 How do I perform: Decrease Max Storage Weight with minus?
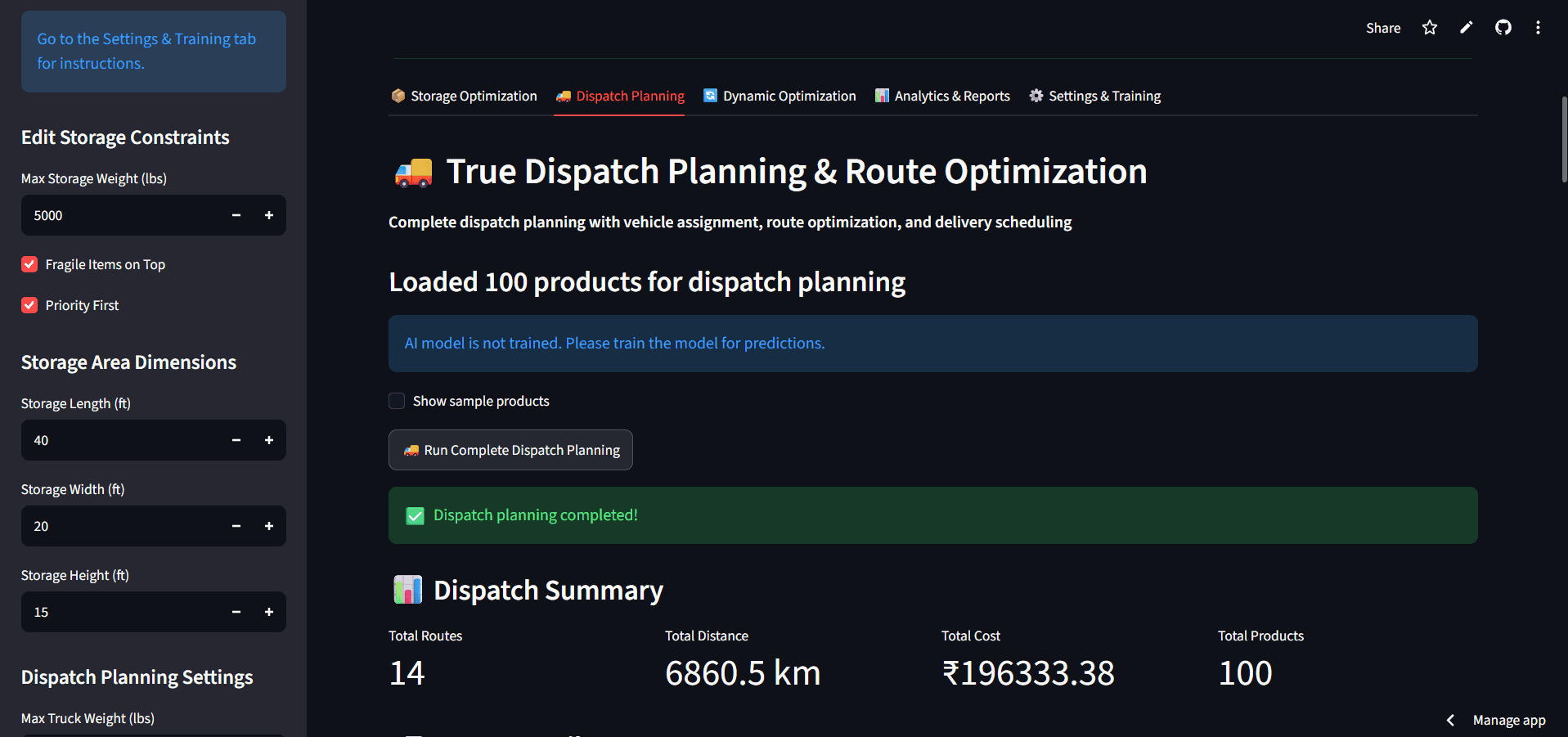pos(236,215)
